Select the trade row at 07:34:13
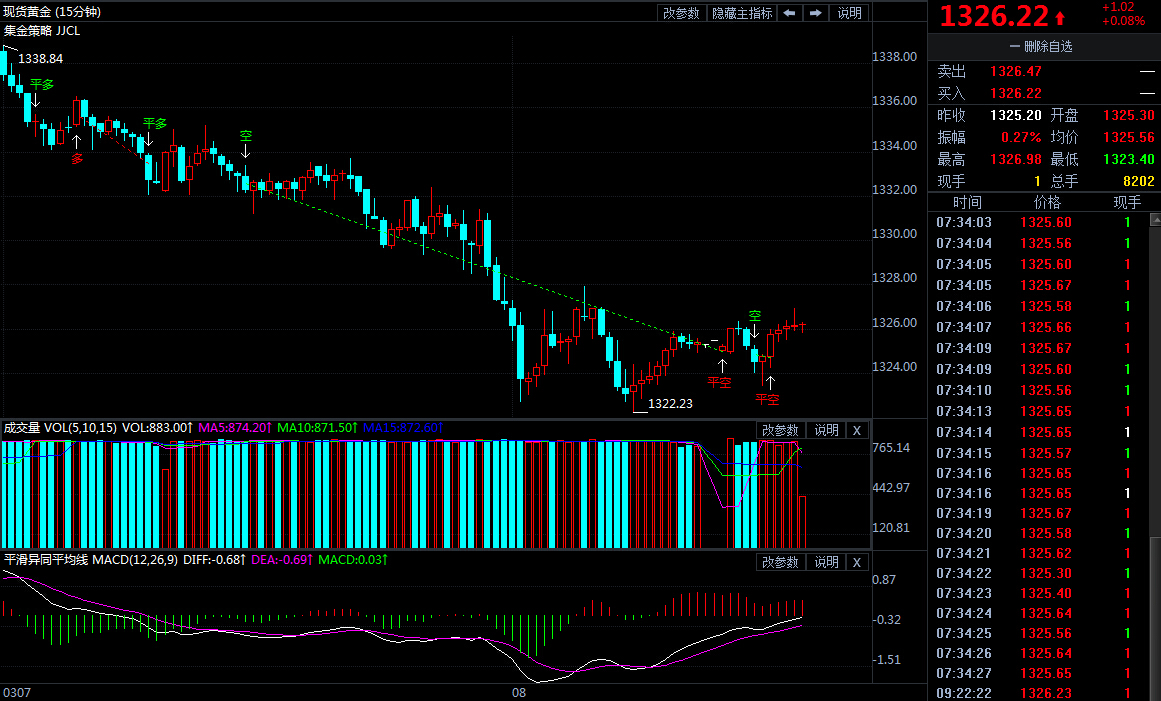The width and height of the screenshot is (1161, 701). 1039,412
